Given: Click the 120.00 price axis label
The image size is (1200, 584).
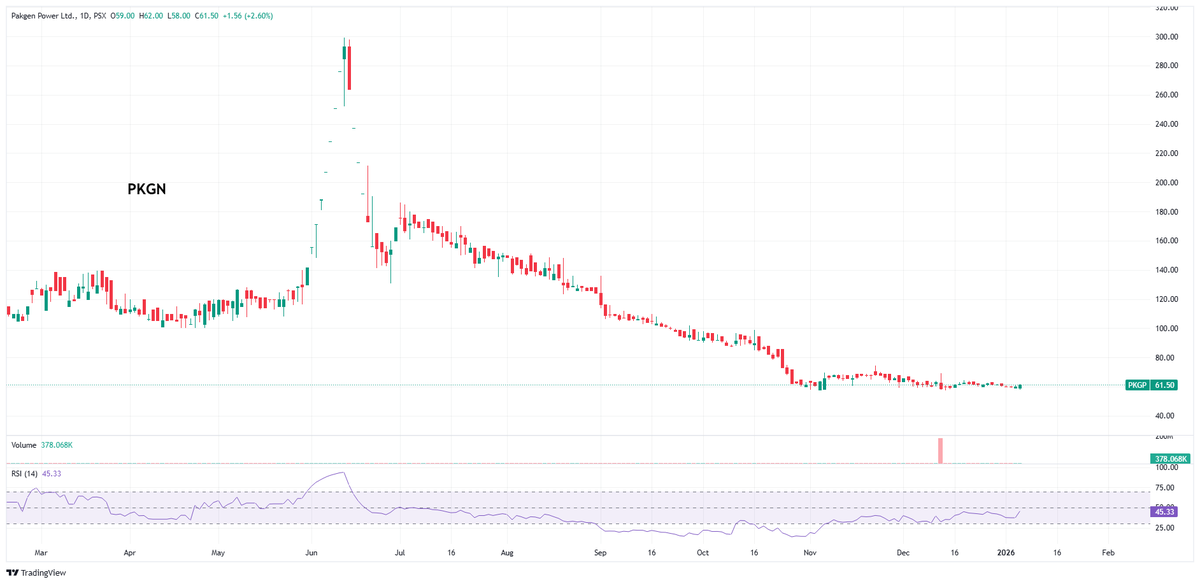Looking at the screenshot, I should pos(1168,299).
